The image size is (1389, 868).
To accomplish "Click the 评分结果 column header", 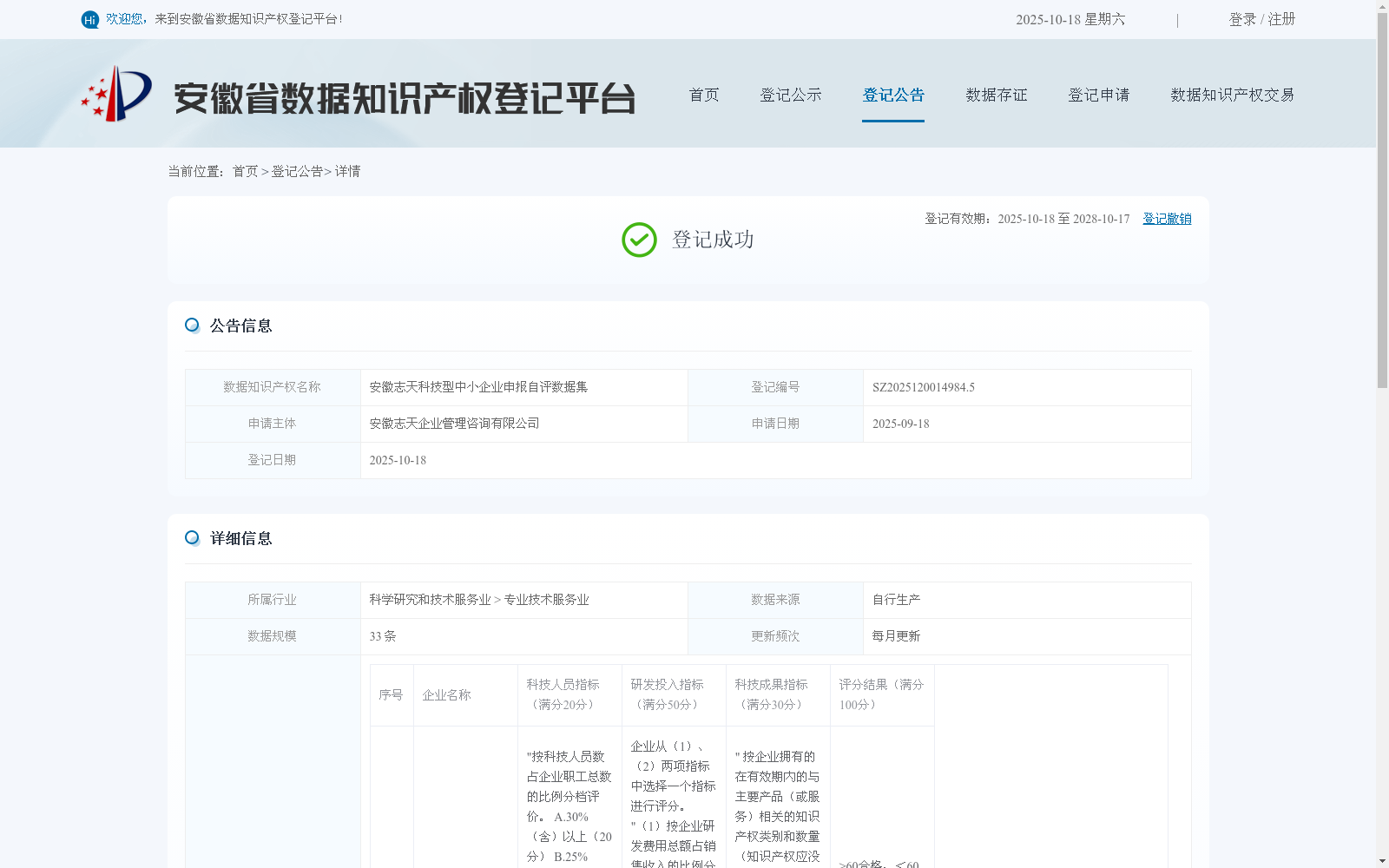I will pos(882,695).
